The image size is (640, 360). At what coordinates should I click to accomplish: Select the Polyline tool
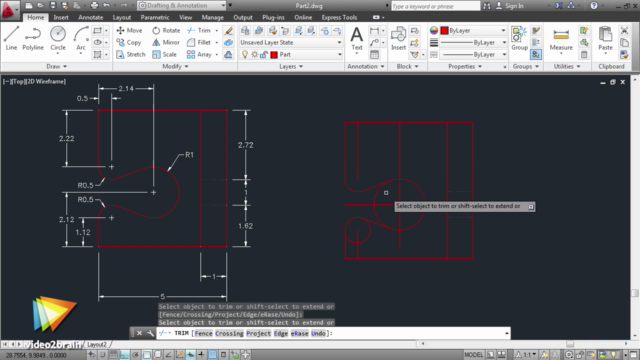tap(33, 38)
